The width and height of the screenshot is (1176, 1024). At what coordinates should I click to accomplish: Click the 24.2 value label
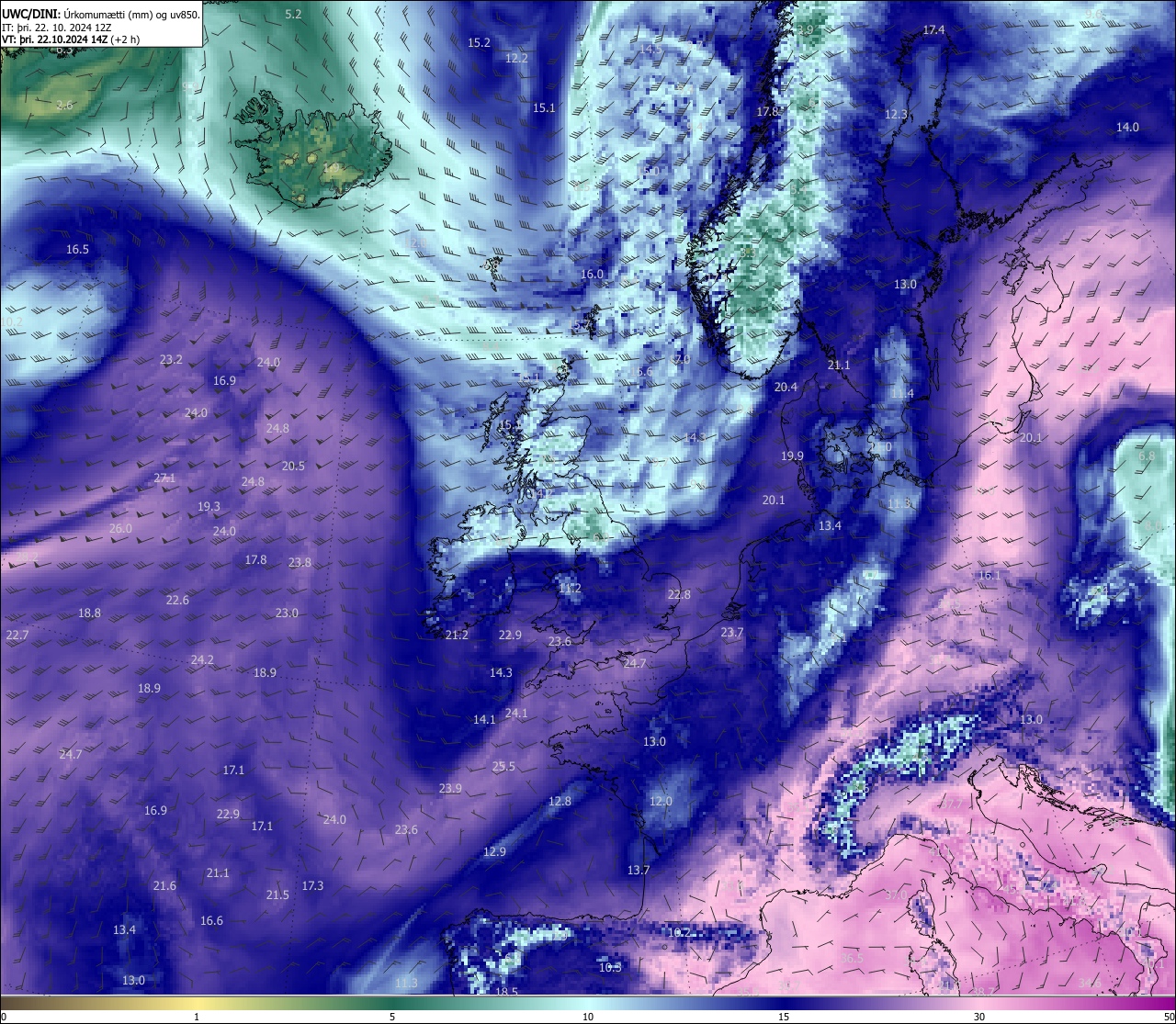click(x=202, y=659)
